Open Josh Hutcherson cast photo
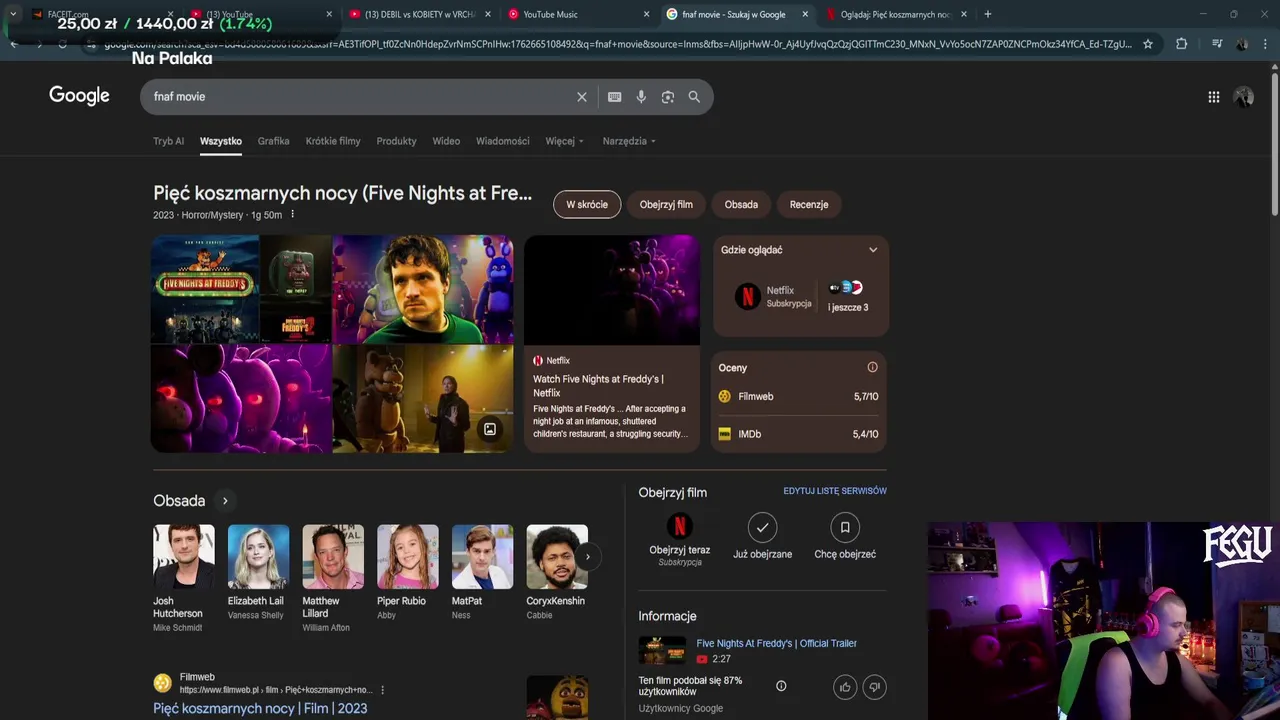Viewport: 1280px width, 720px height. (x=184, y=557)
